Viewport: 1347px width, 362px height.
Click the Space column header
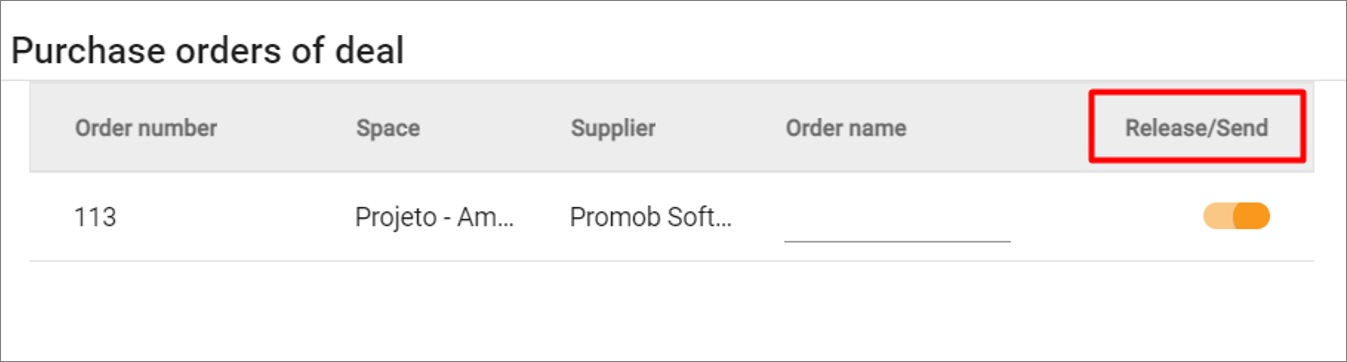click(x=388, y=128)
